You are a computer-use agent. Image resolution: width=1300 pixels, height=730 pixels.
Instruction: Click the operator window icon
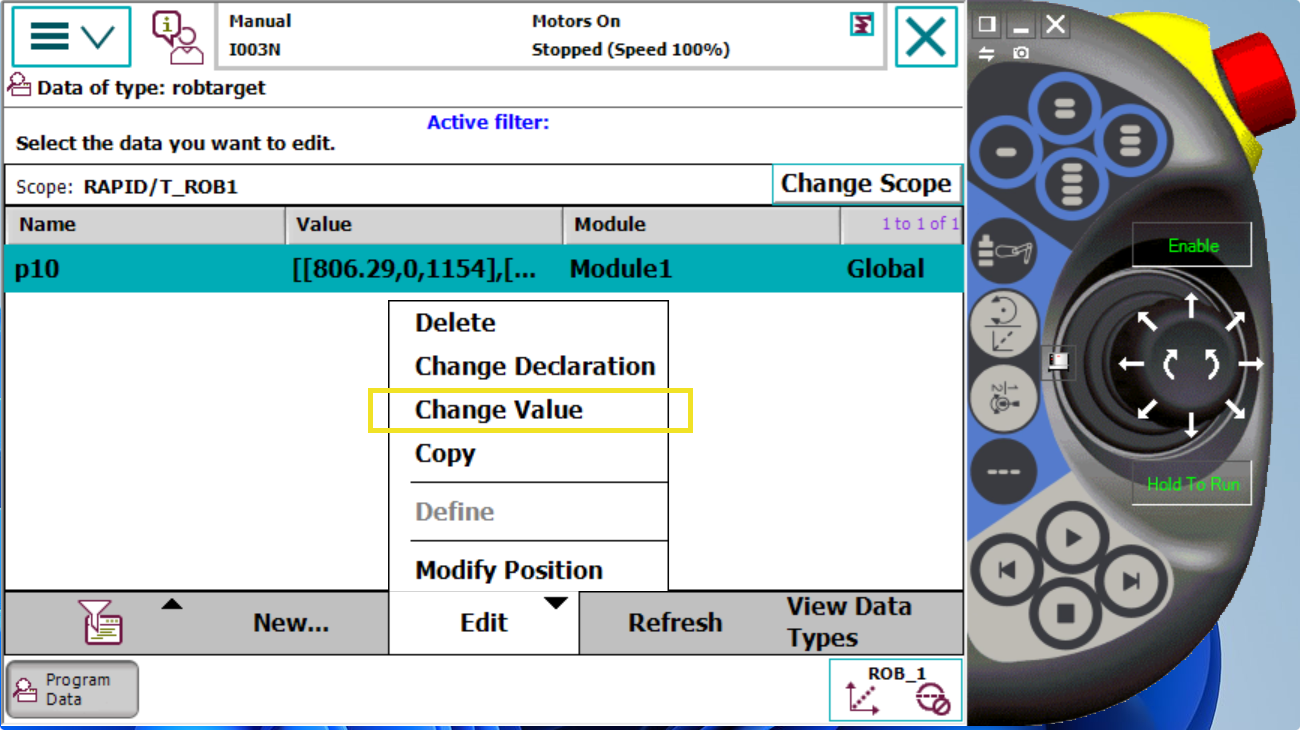pos(177,37)
